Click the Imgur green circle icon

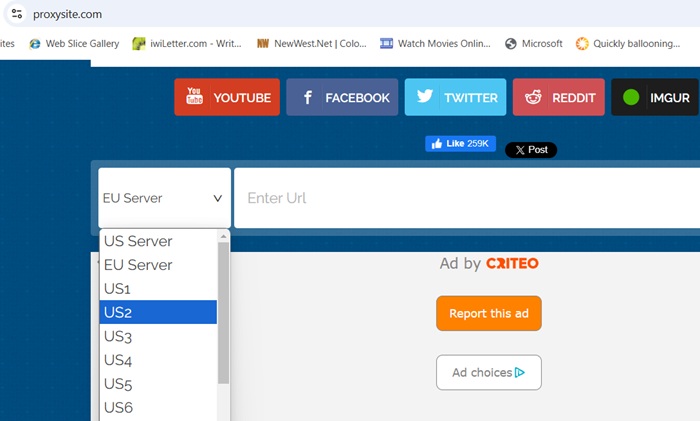(631, 97)
